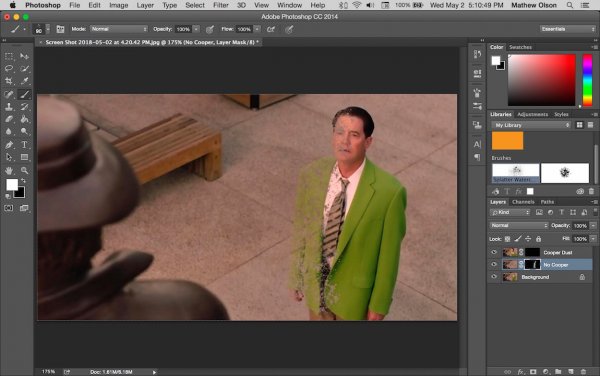The image size is (600, 376).
Task: Select the Splatter Waters brush thumbnail
Action: coord(515,173)
